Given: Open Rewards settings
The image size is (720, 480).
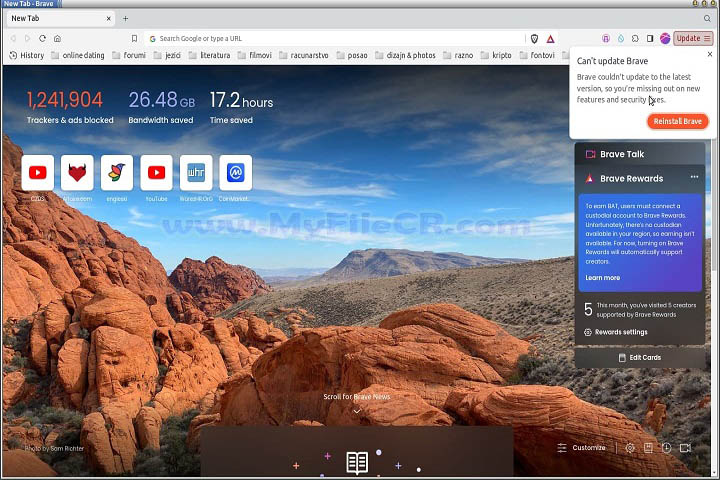Looking at the screenshot, I should point(616,332).
